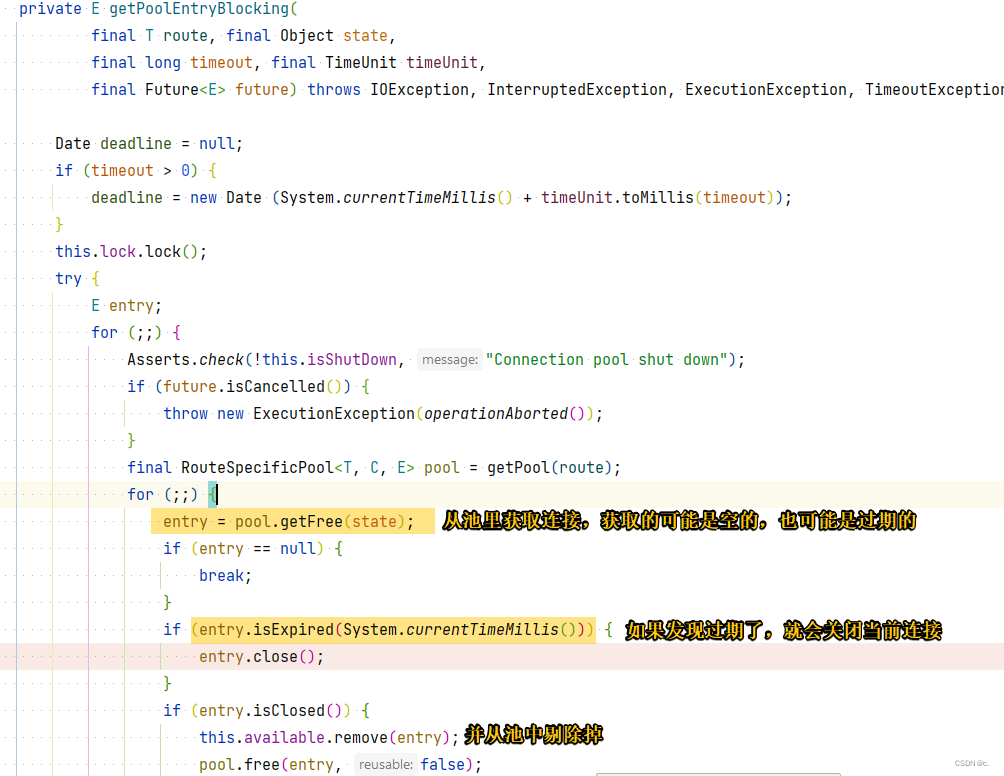This screenshot has width=1004, height=776.
Task: Click 'Object state' parameter
Action: click(333, 36)
